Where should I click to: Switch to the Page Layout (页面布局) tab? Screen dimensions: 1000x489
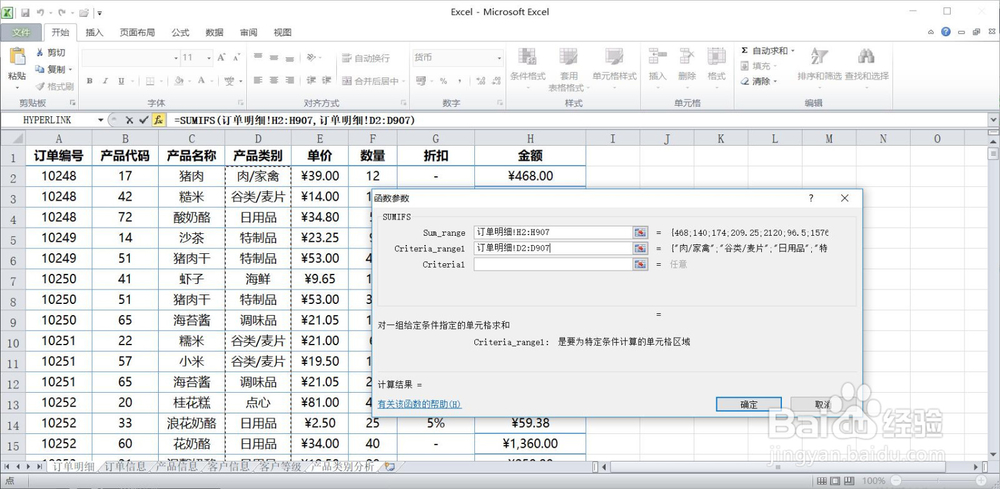click(x=137, y=33)
